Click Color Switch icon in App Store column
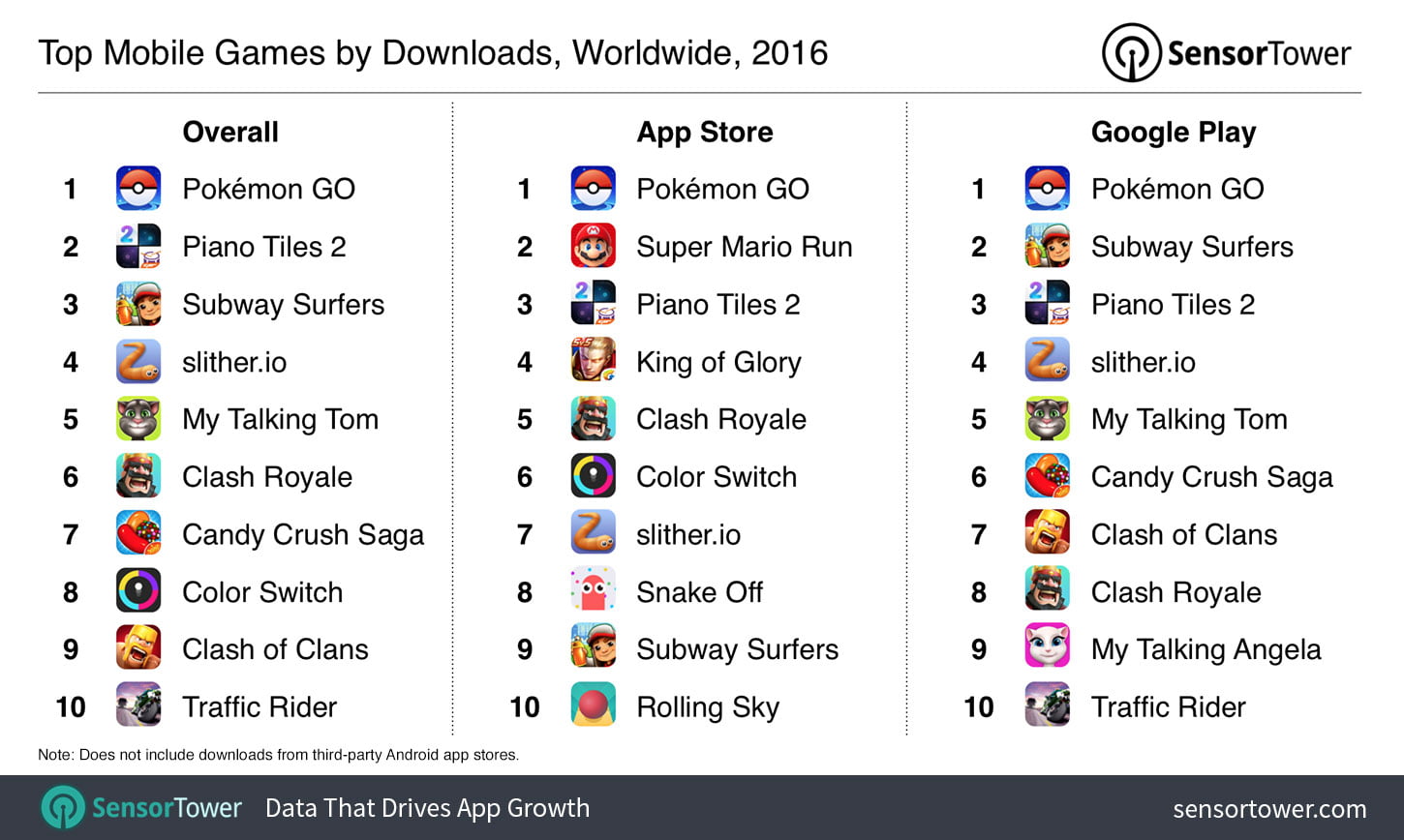This screenshot has height=840, width=1404. [x=593, y=476]
